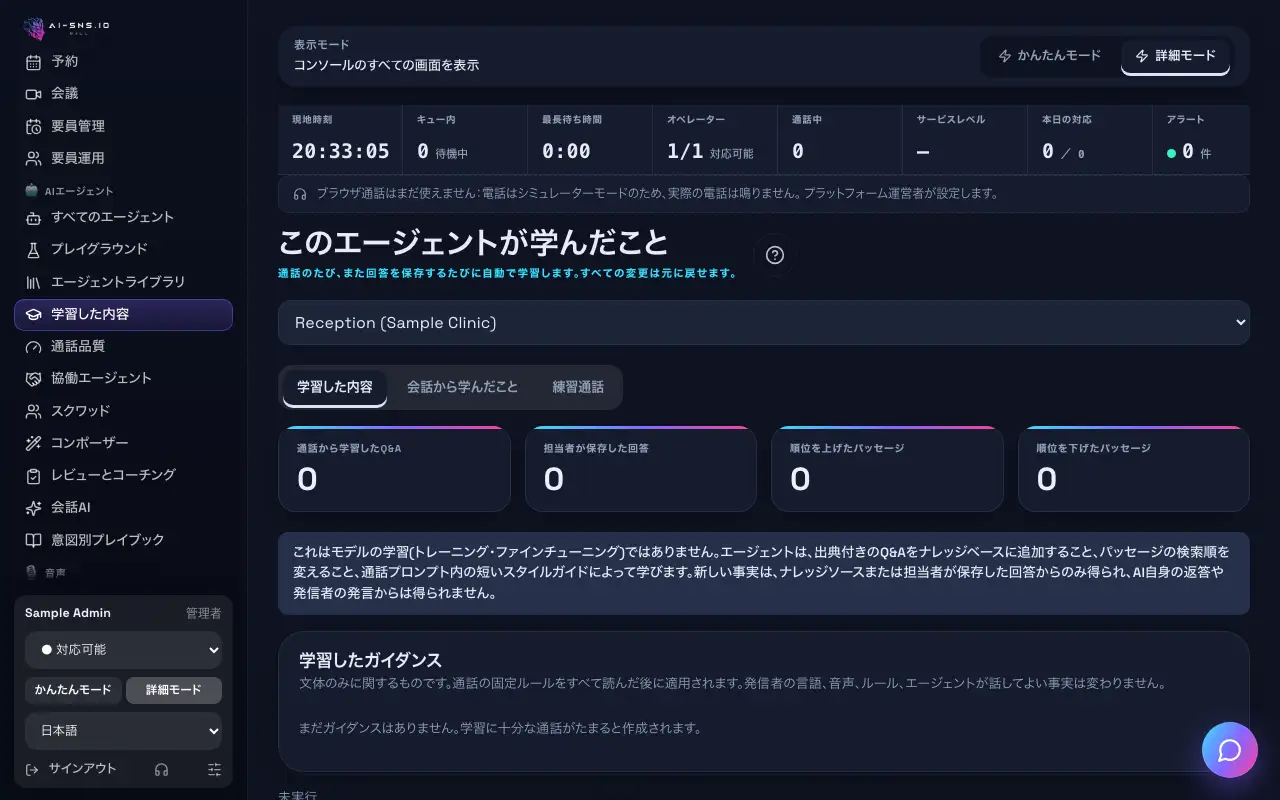This screenshot has height=800, width=1280.
Task: Switch to the 練習通話 tab
Action: 578,387
